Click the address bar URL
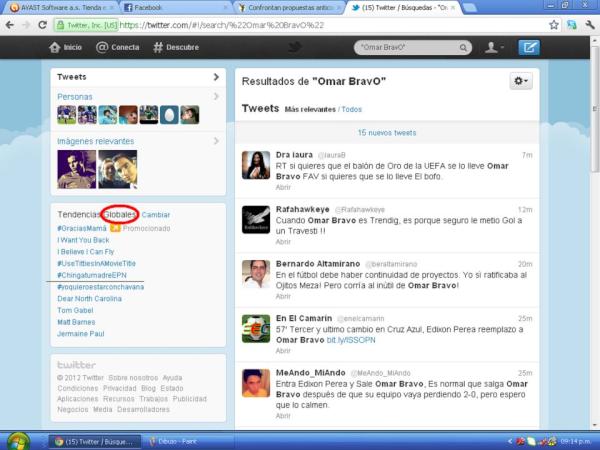Screen dimensions: 600x450 (222, 25)
